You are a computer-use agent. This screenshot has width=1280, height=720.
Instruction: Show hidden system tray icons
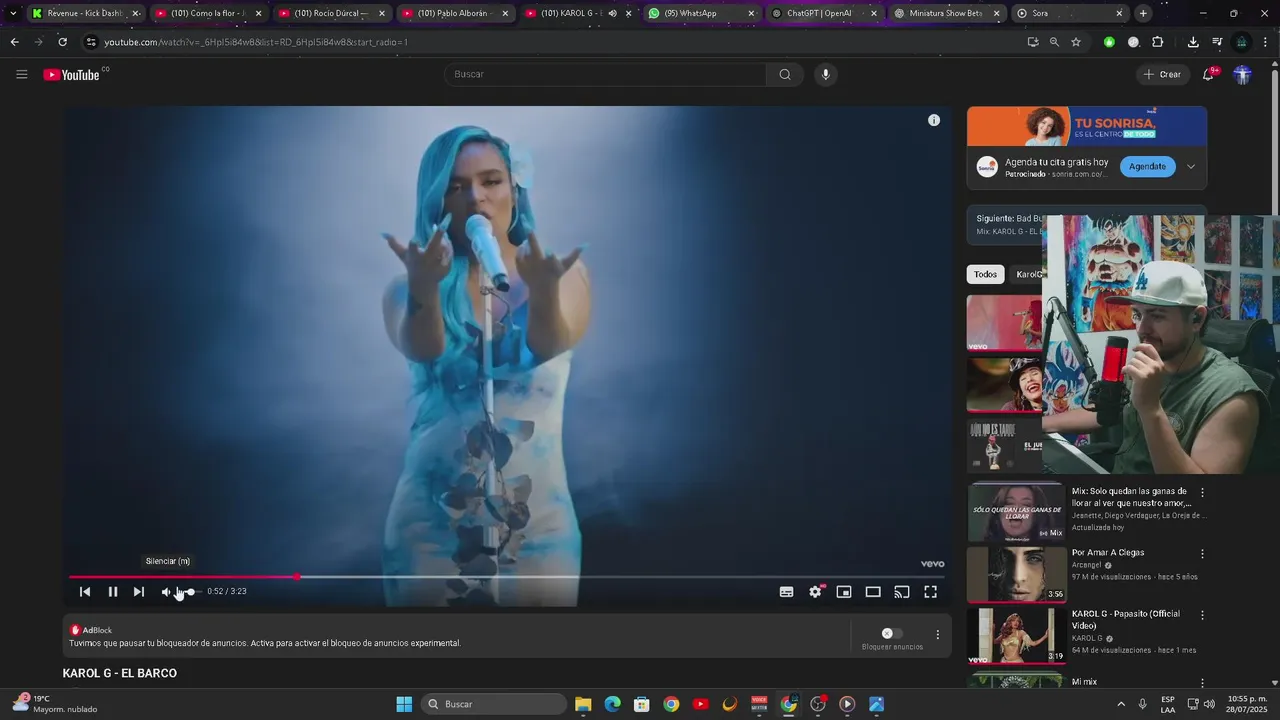(x=1120, y=704)
